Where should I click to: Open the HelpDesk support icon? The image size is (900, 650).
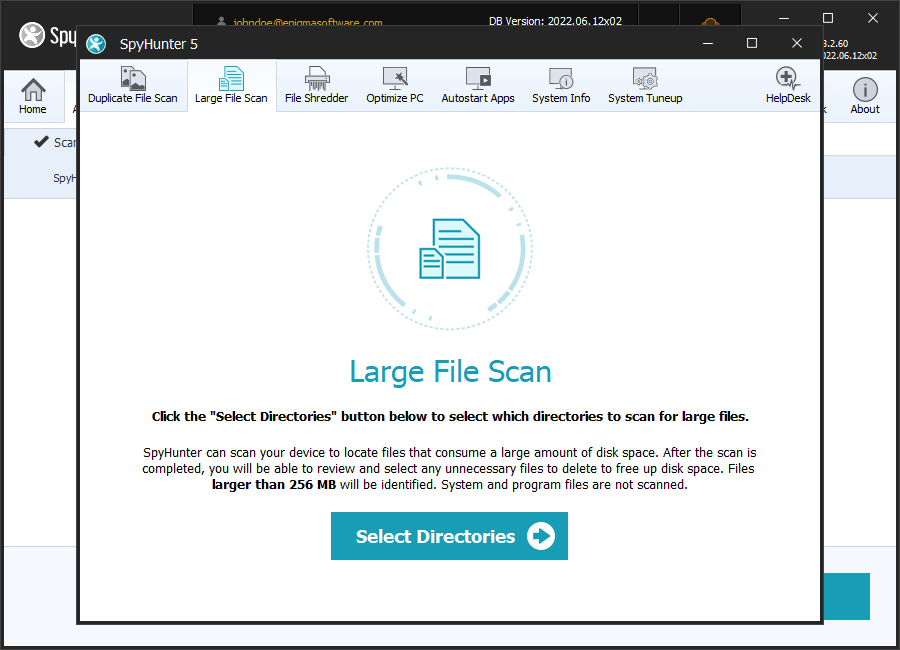(788, 86)
